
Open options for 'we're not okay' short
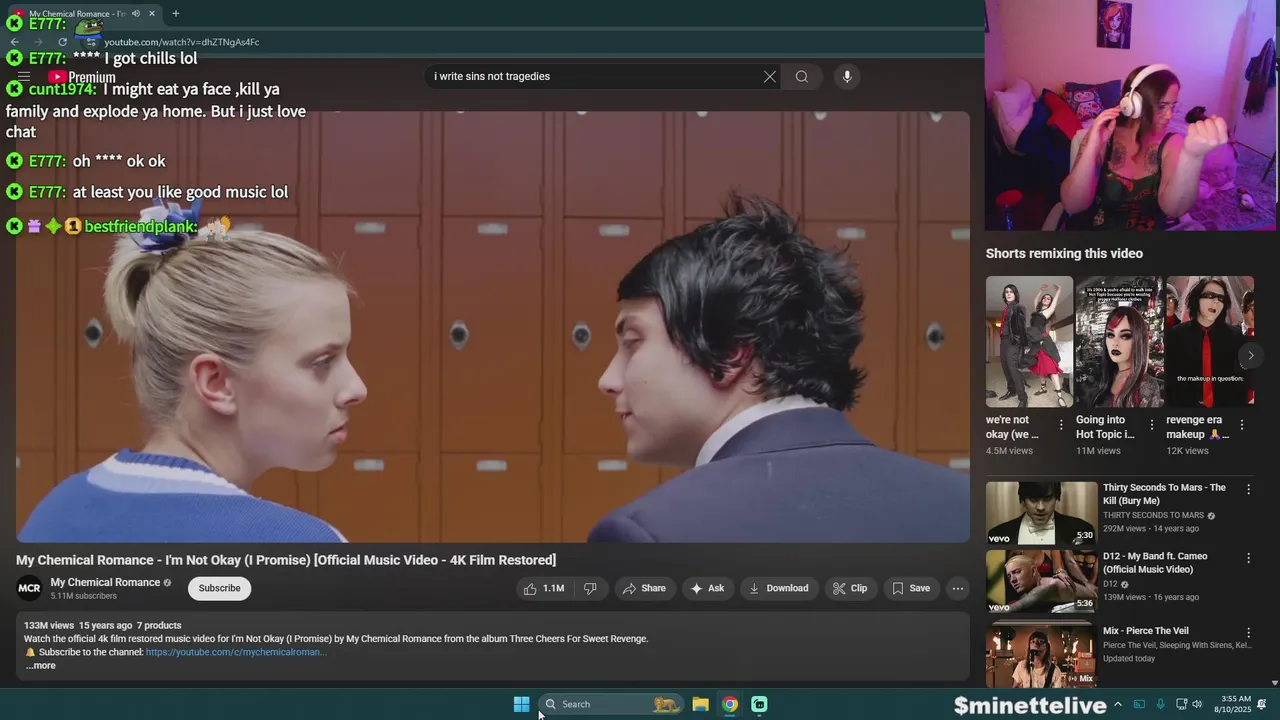[x=1061, y=425]
